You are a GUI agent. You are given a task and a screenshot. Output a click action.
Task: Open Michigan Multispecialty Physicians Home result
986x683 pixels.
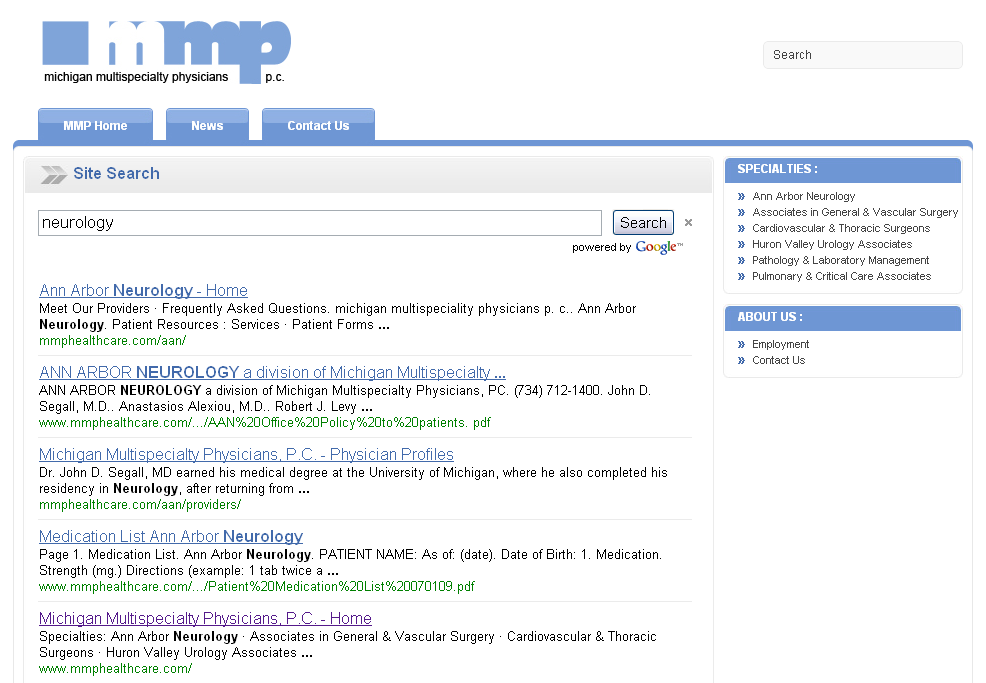pos(205,619)
